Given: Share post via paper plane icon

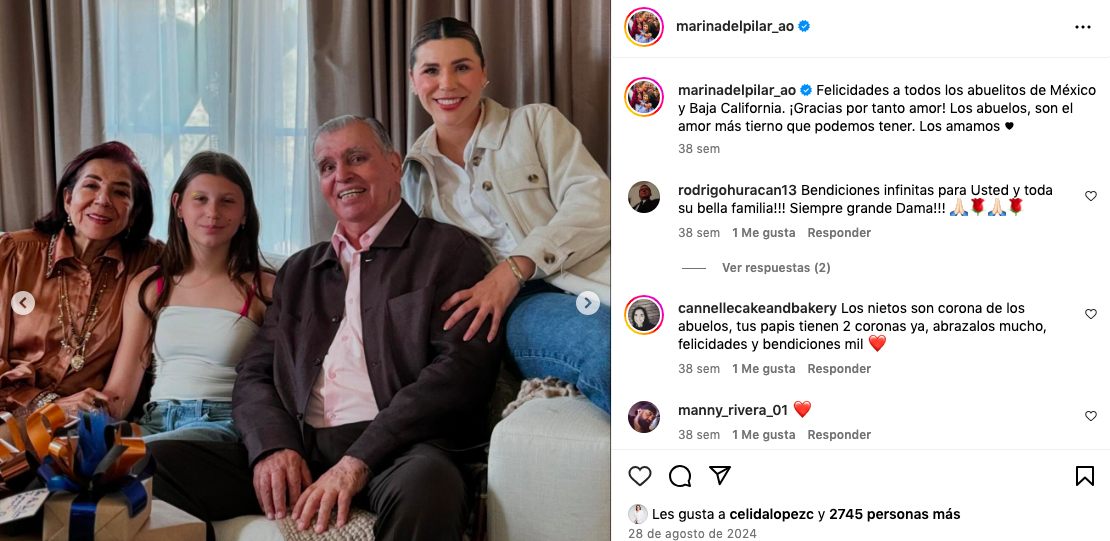Looking at the screenshot, I should pyautogui.click(x=720, y=475).
